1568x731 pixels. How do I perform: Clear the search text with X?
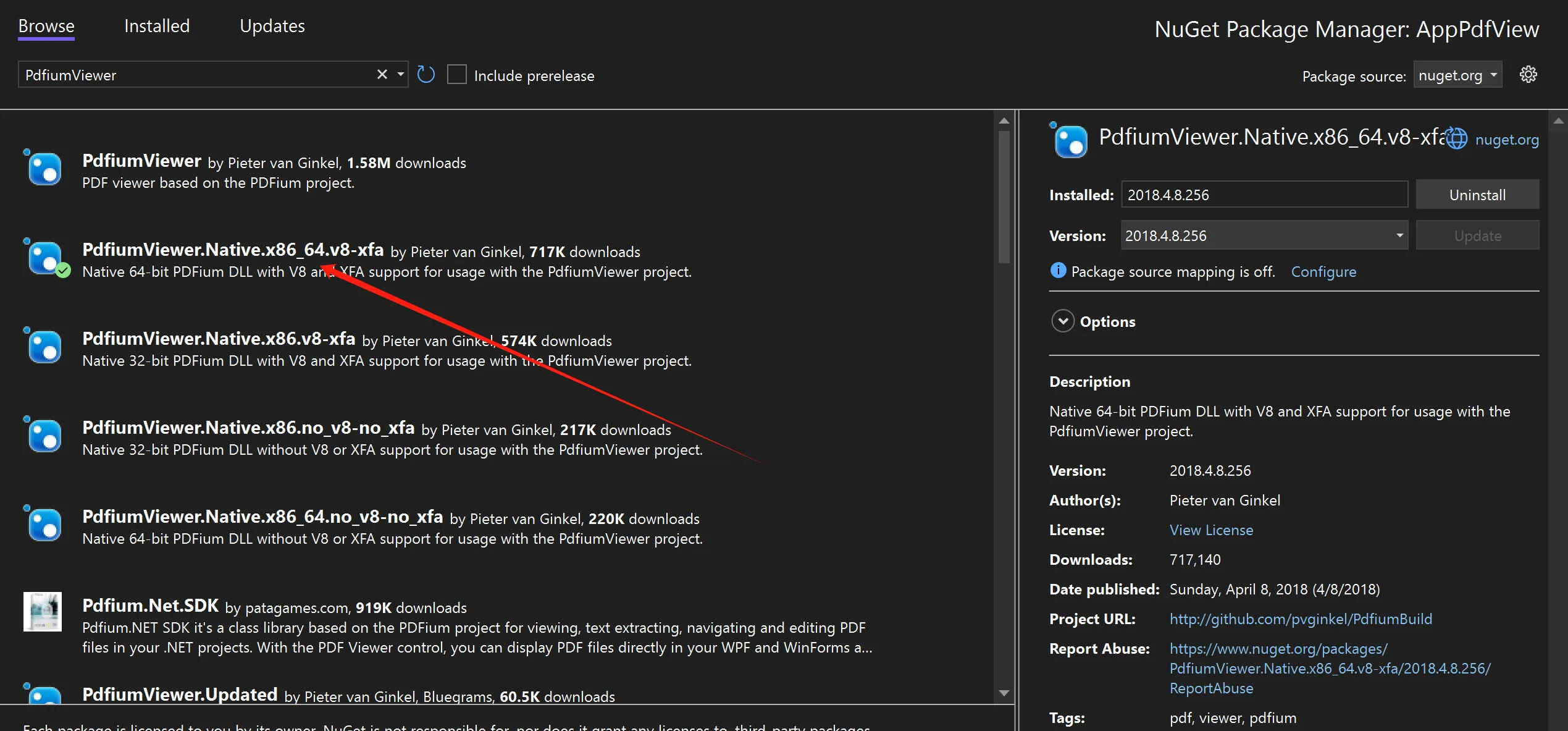coord(382,75)
